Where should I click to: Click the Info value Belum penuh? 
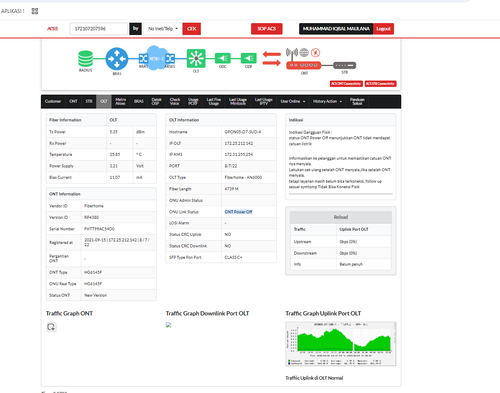(351, 264)
